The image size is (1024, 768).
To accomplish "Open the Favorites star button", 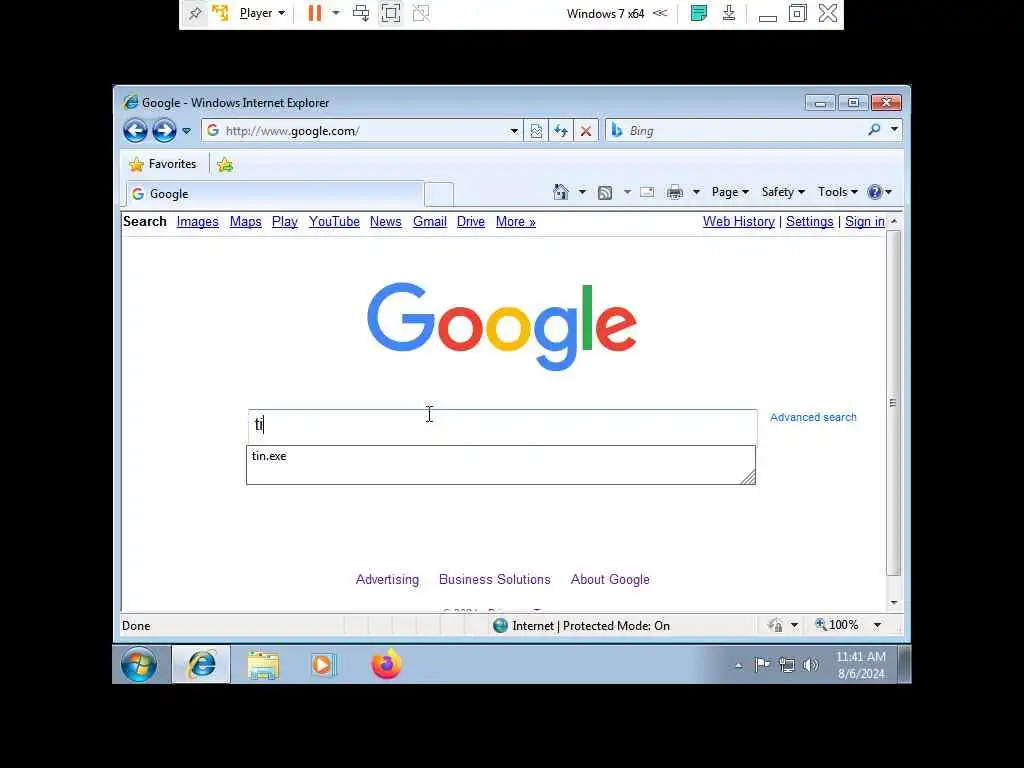I will coord(163,164).
